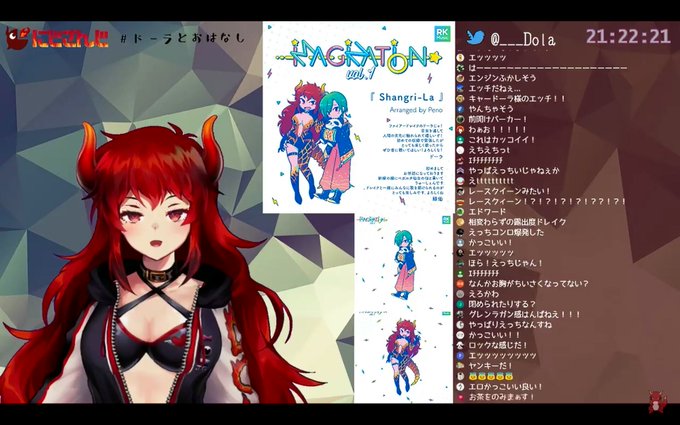The image size is (680, 425).
Task: Open the large IMAGINATION vol.1 album image
Action: point(359,117)
